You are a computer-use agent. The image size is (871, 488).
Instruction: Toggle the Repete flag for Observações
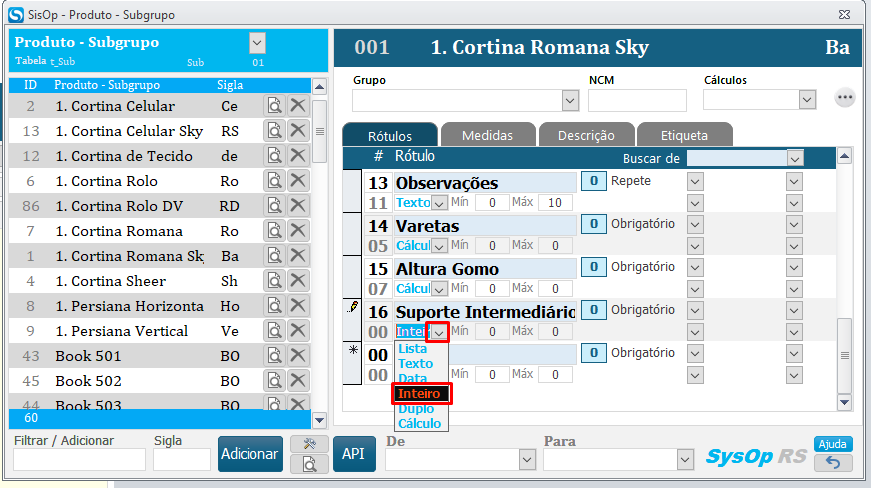coord(593,181)
